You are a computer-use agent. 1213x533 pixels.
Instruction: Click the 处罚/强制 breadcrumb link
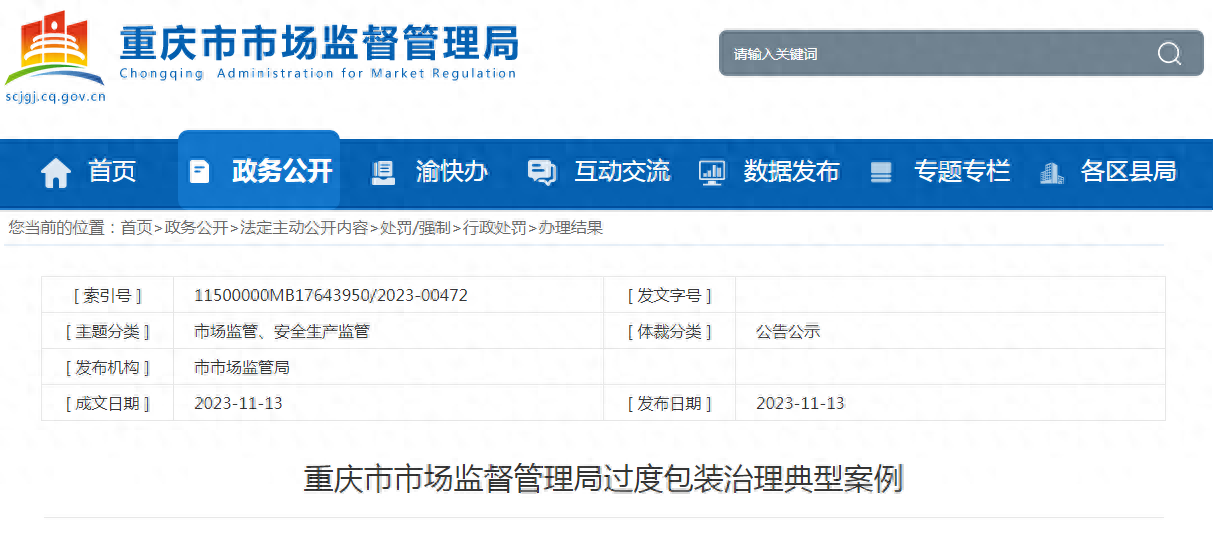pos(415,228)
